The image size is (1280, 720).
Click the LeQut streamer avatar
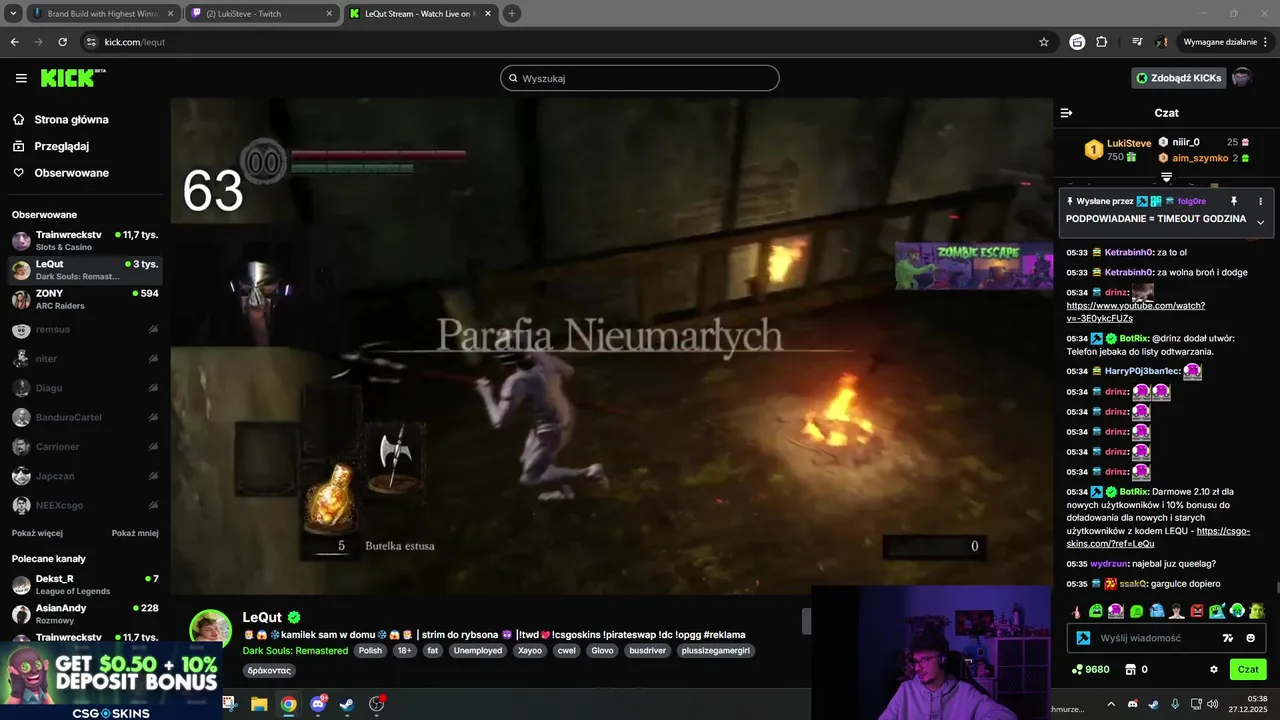point(211,630)
